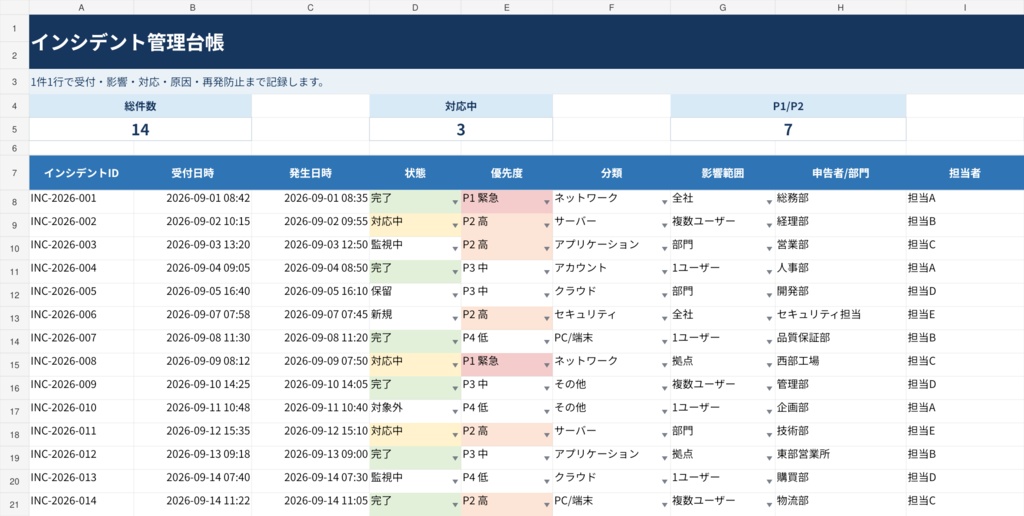Open category dropdown for INC-2026-002
Image resolution: width=1024 pixels, height=516 pixels.
click(664, 225)
